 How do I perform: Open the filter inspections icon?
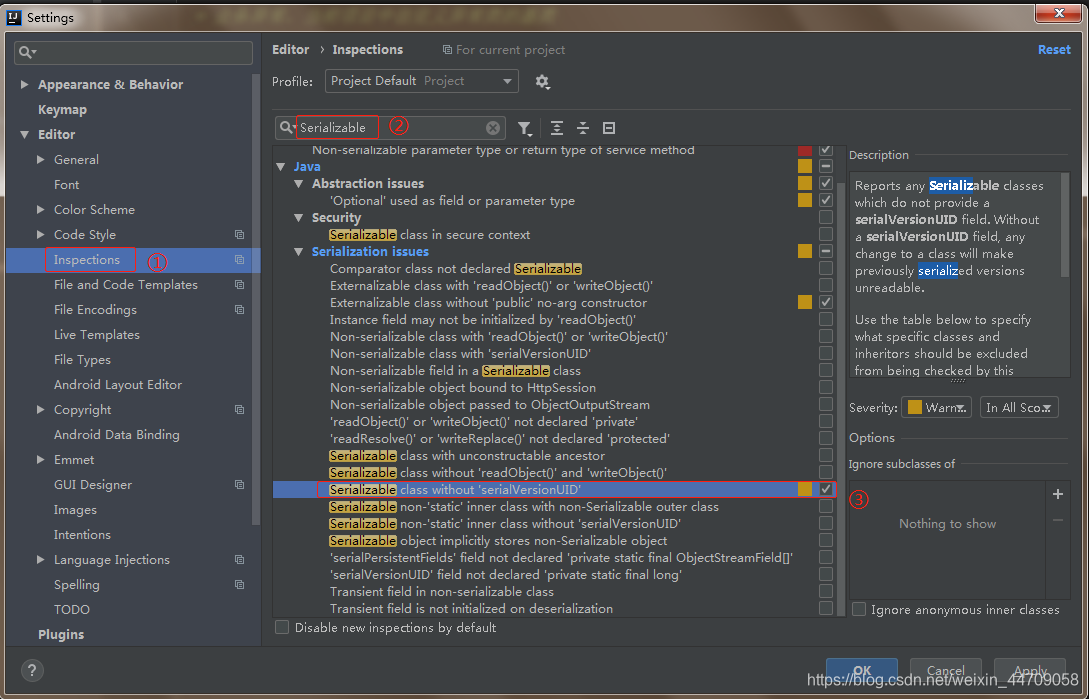coord(525,128)
